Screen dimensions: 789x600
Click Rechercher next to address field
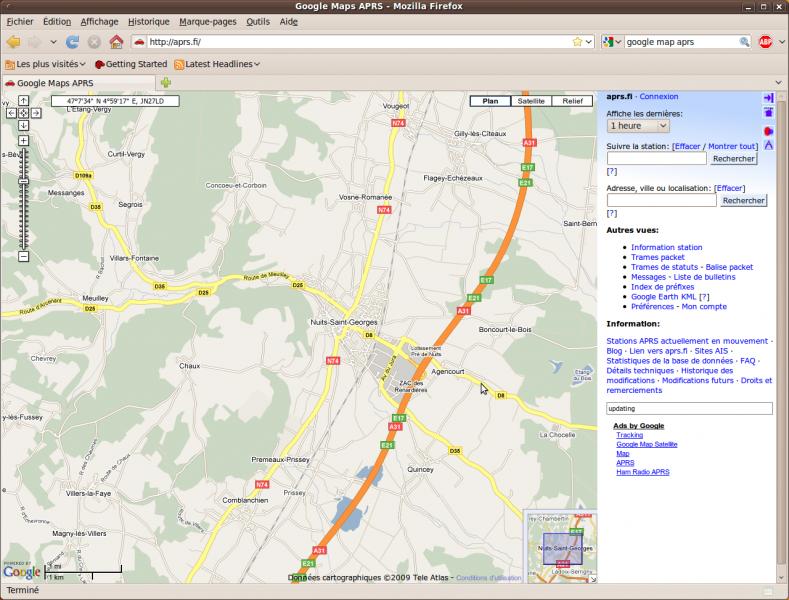tap(743, 200)
